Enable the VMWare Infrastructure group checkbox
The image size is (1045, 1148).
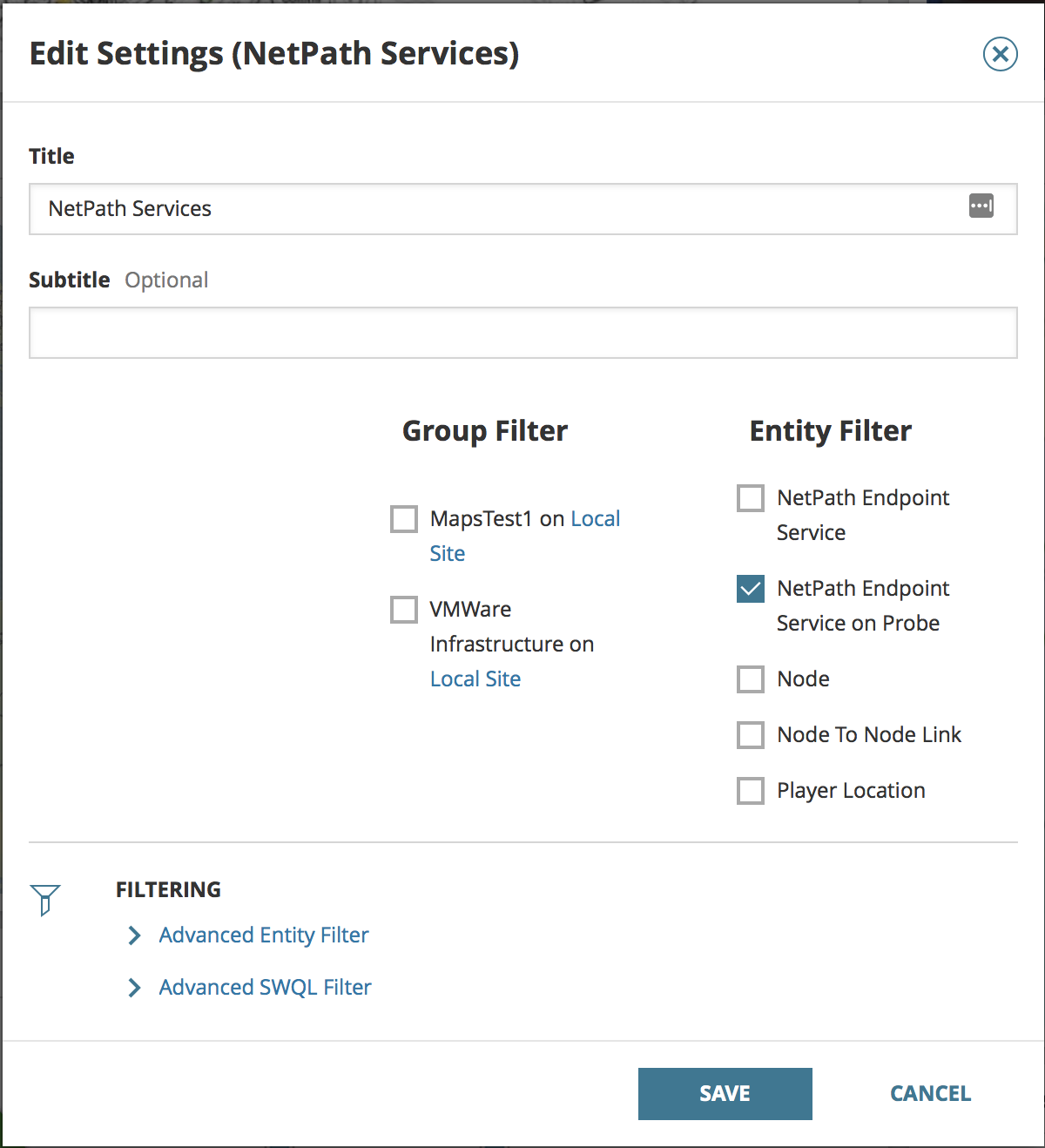click(x=404, y=610)
